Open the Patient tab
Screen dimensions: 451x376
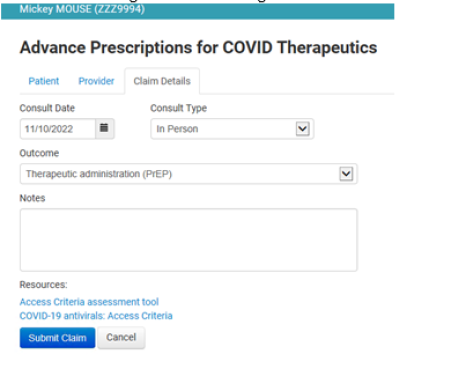44,81
